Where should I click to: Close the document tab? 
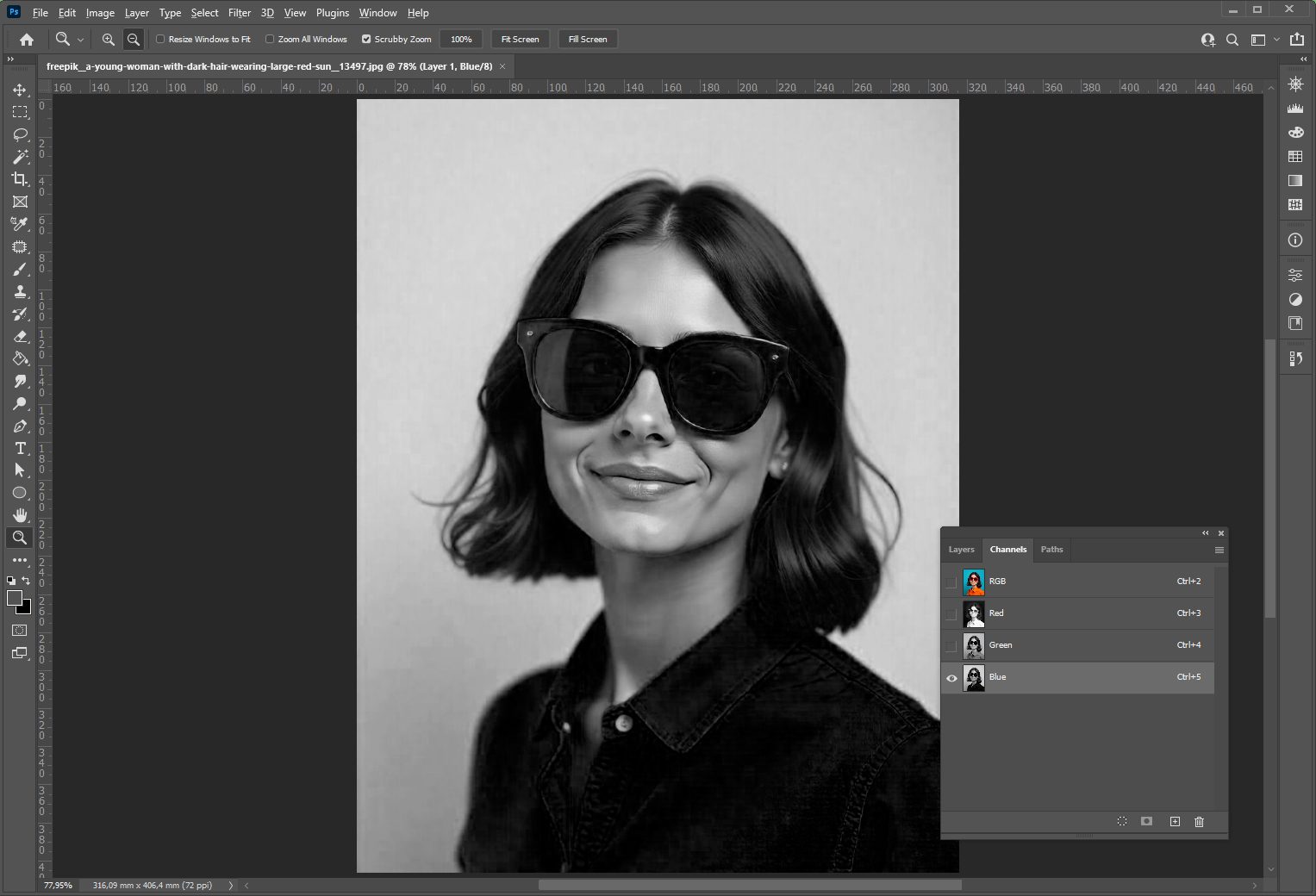coord(502,66)
